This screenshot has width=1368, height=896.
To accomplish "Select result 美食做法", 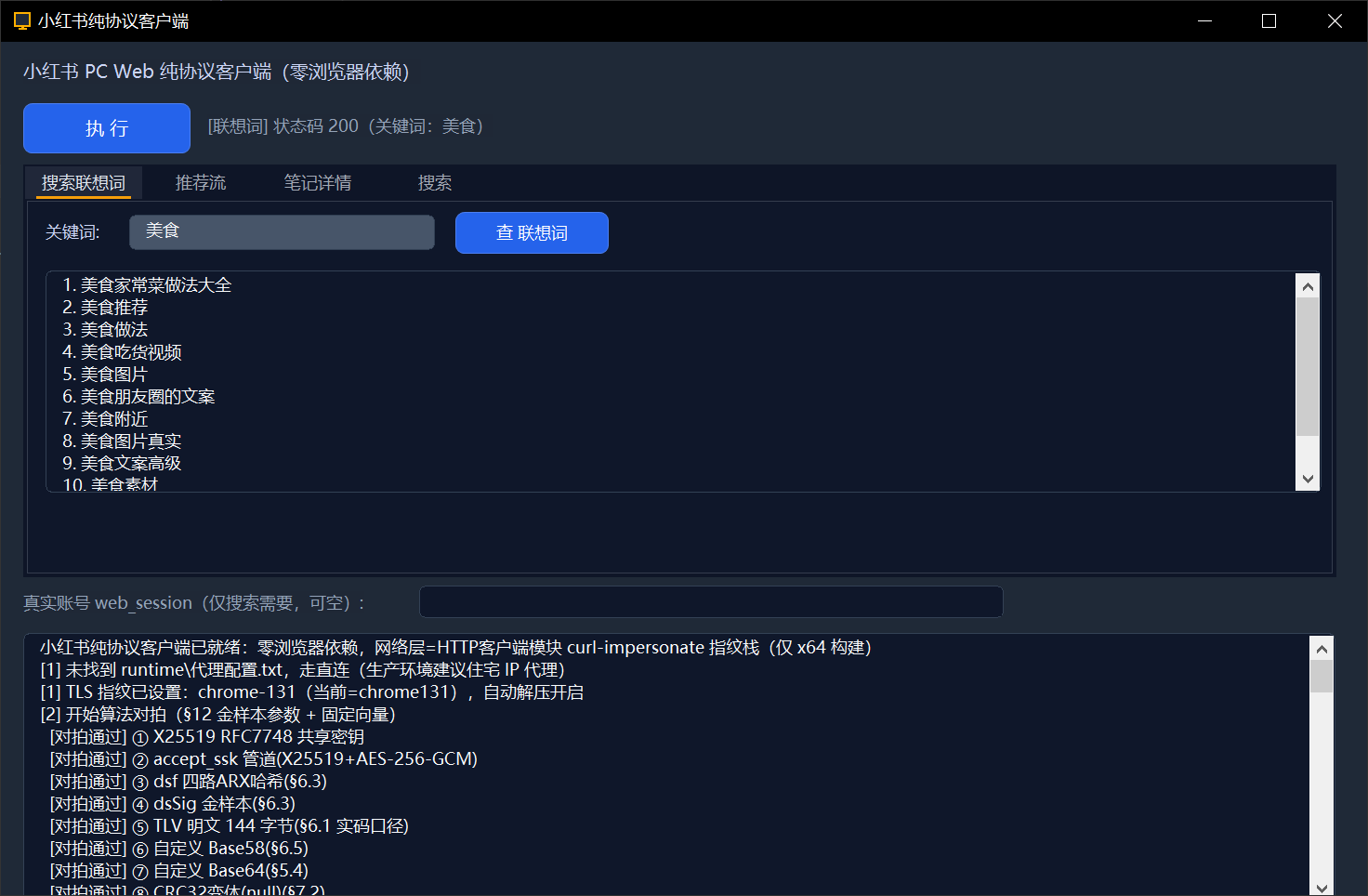I will click(105, 330).
